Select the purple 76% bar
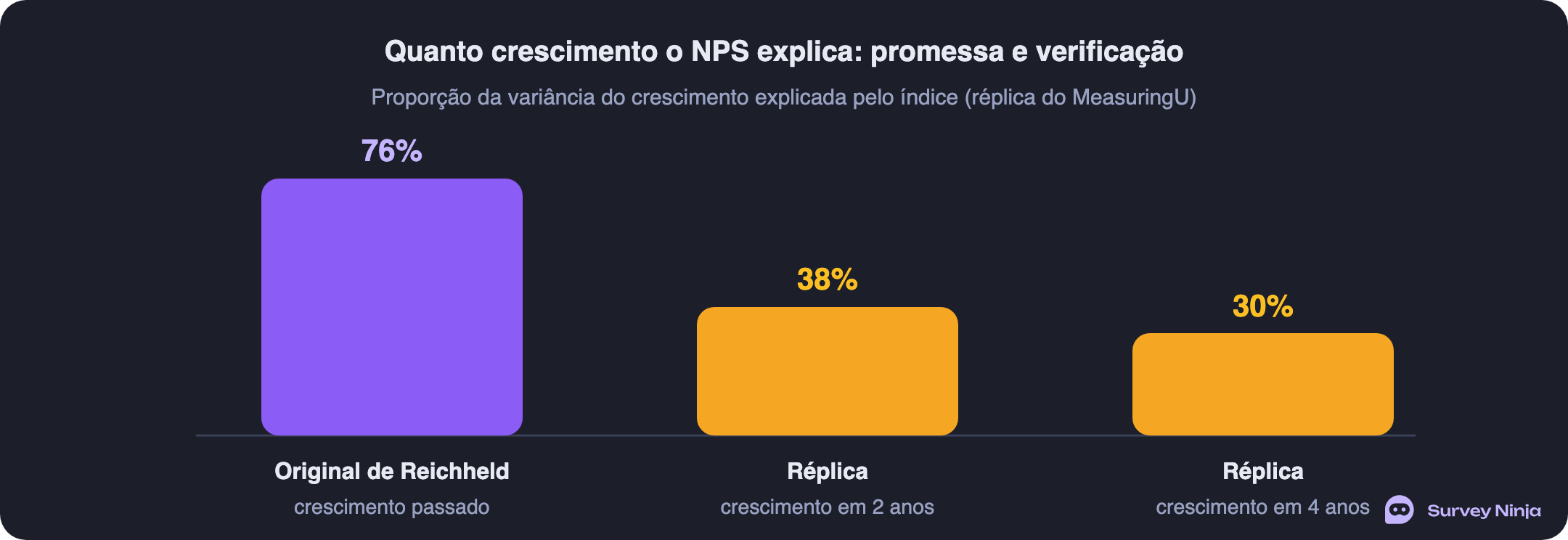 pos(392,307)
